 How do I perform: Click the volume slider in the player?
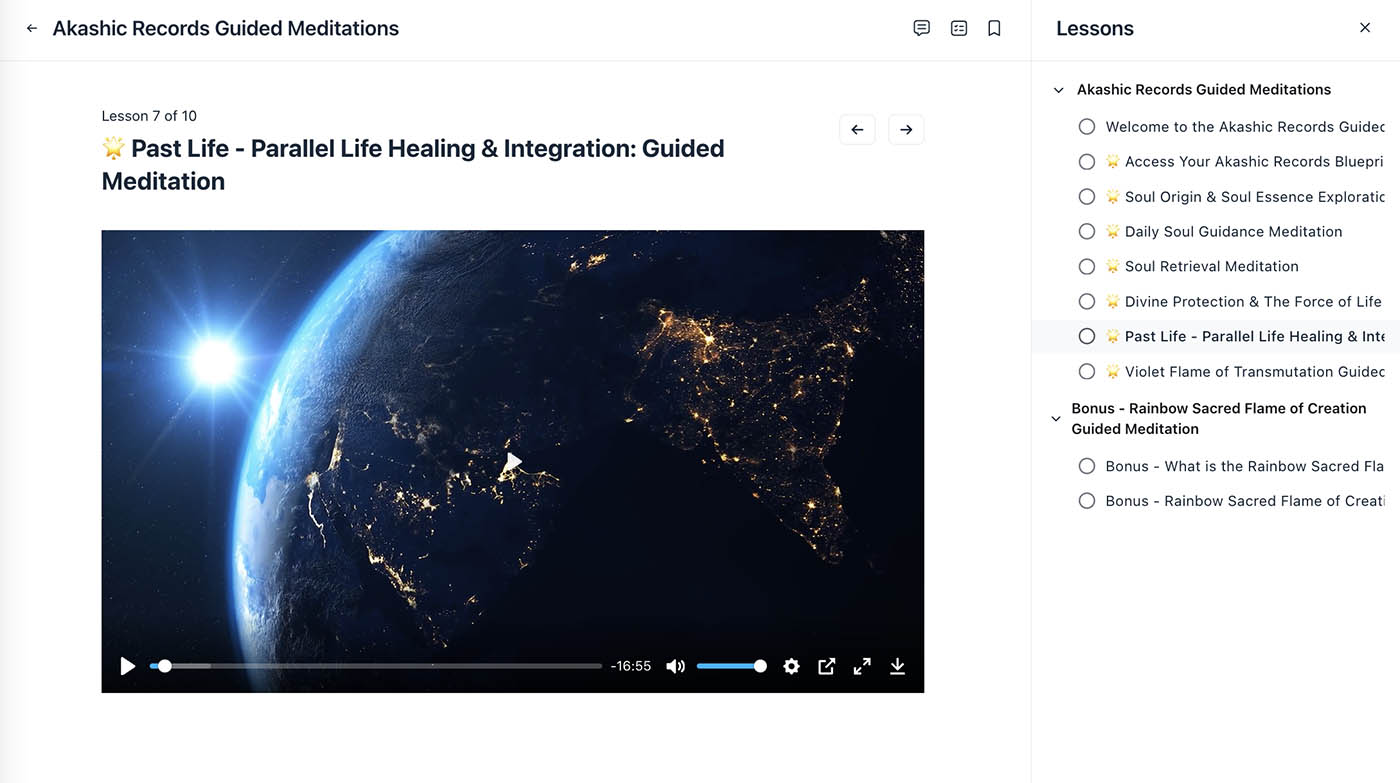[730, 666]
